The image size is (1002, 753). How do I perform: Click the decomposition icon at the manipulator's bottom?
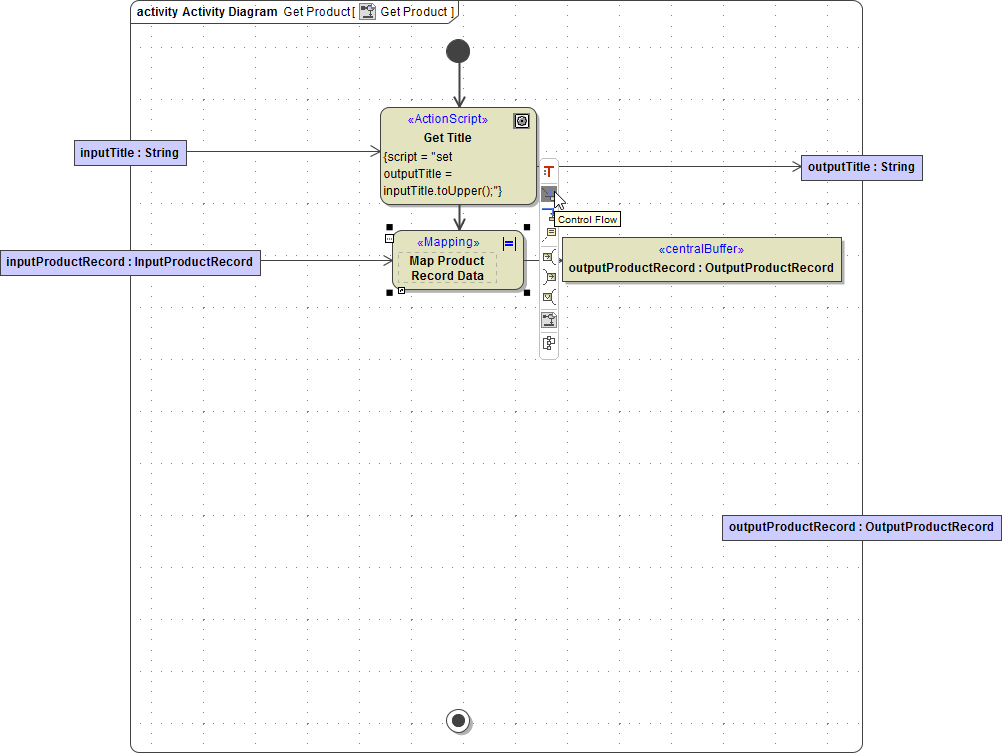click(x=548, y=342)
